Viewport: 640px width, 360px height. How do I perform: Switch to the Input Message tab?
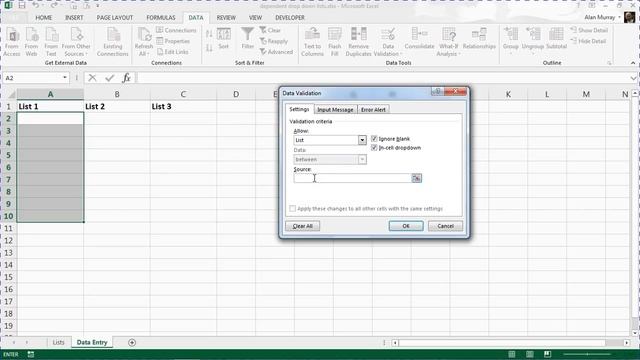click(335, 109)
